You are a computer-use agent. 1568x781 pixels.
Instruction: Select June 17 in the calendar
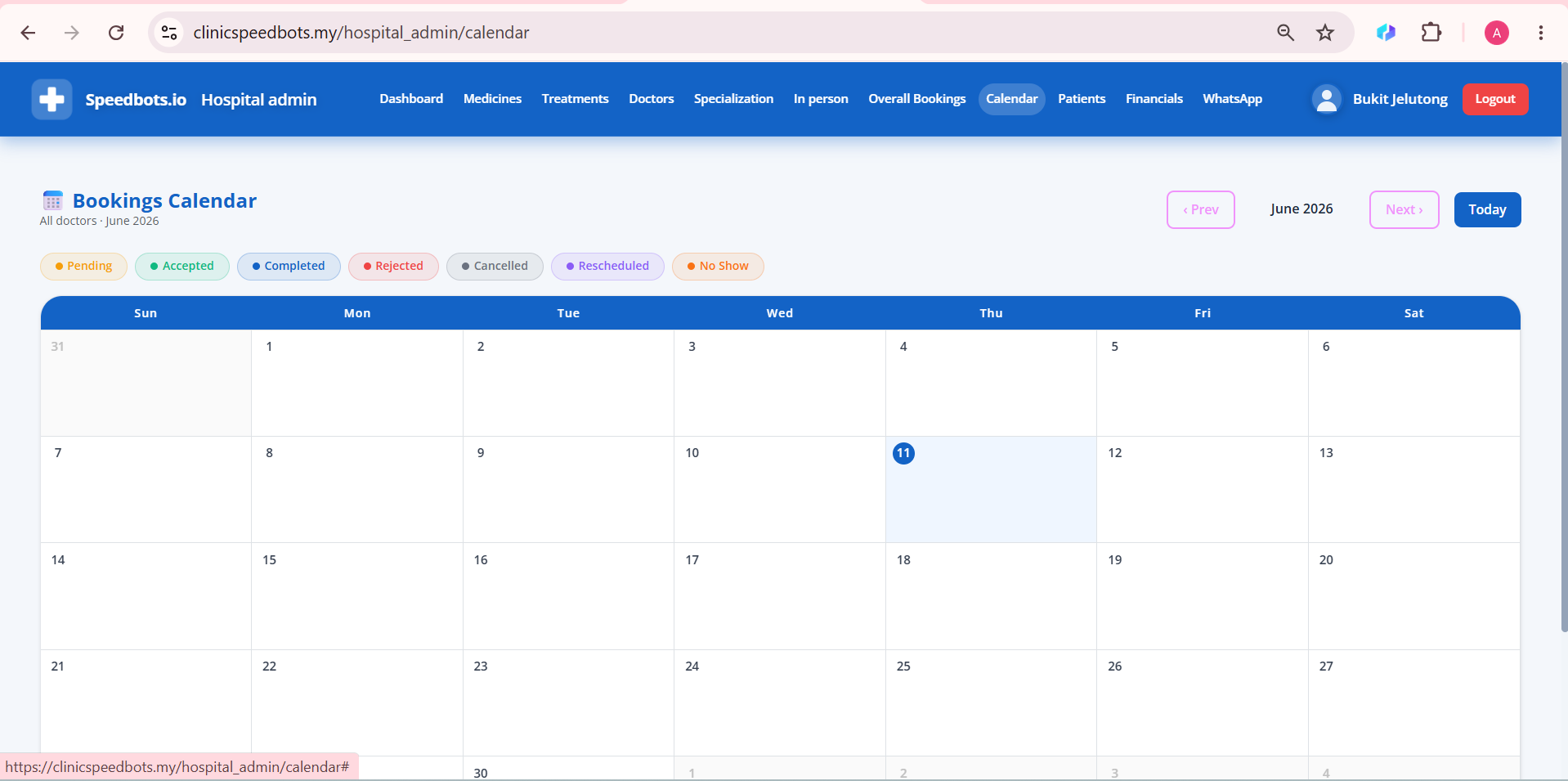coord(780,596)
